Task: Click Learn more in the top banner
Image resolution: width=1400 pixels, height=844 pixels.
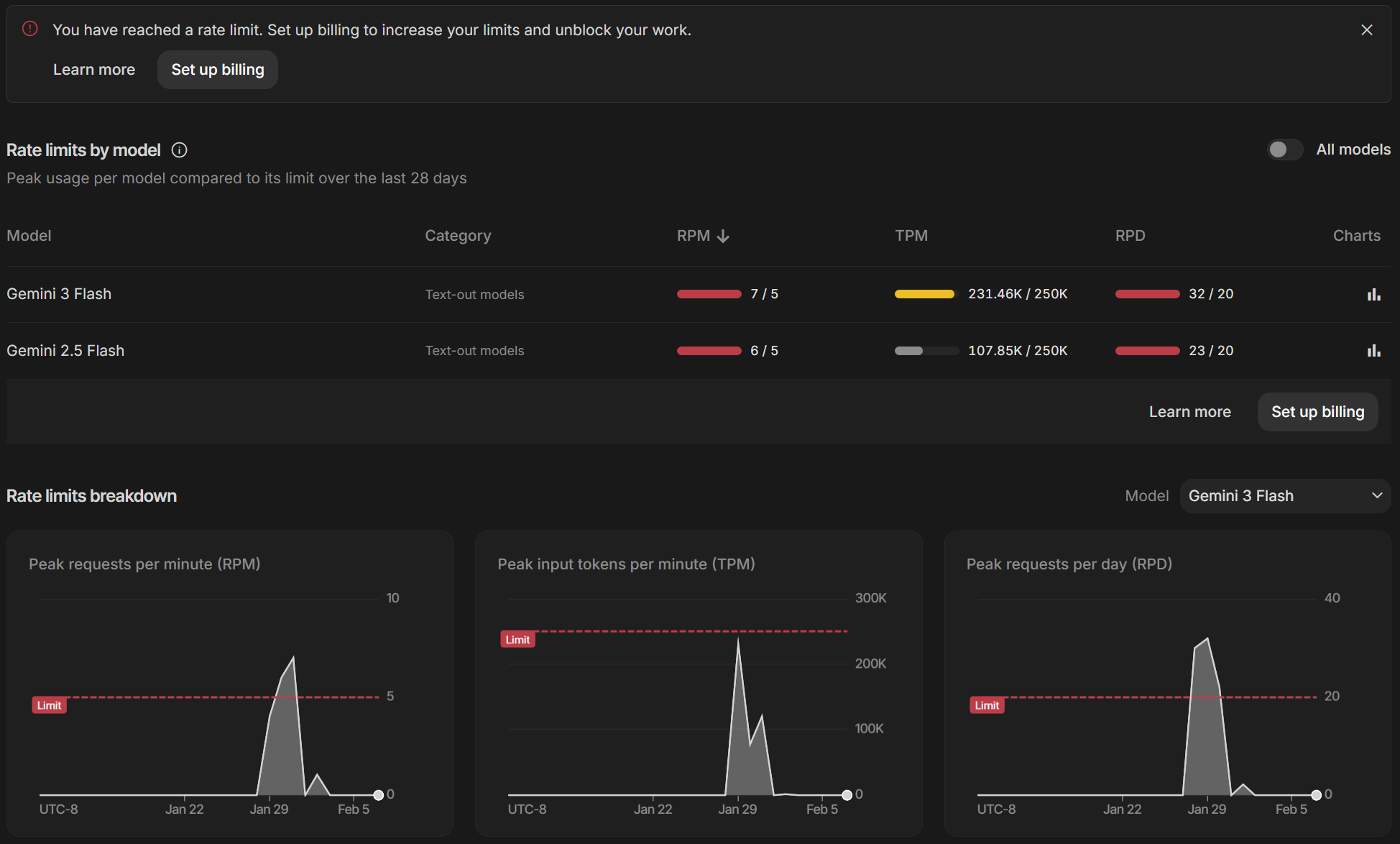Action: (x=94, y=70)
